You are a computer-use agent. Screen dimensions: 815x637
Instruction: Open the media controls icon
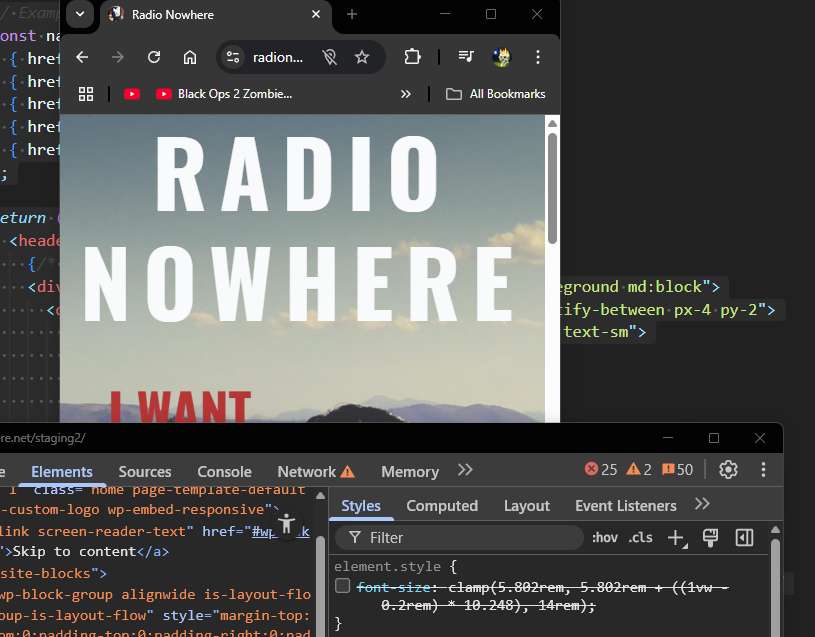click(x=466, y=57)
